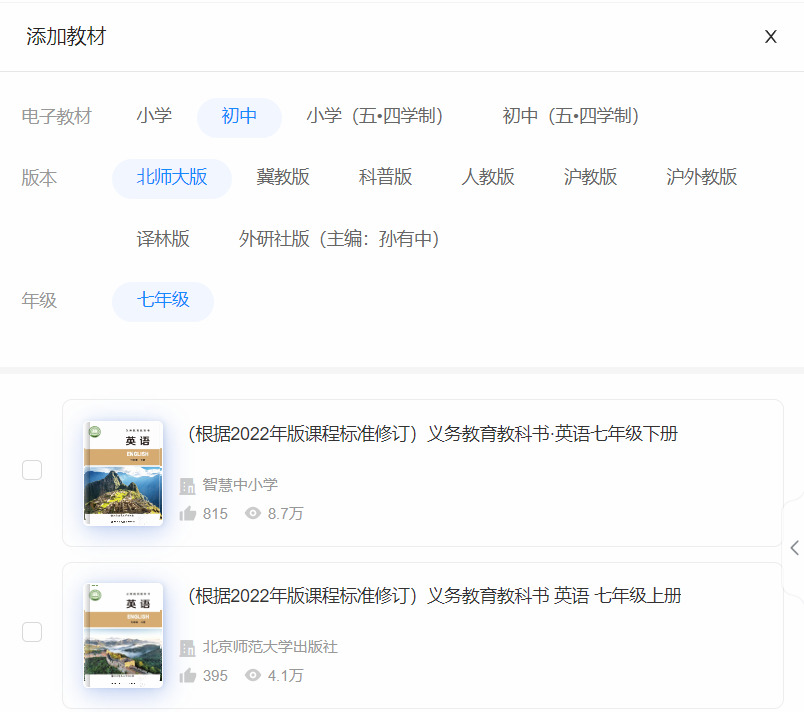Click thumbs-up icon showing 395 likes
This screenshot has width=804, height=712.
point(190,675)
